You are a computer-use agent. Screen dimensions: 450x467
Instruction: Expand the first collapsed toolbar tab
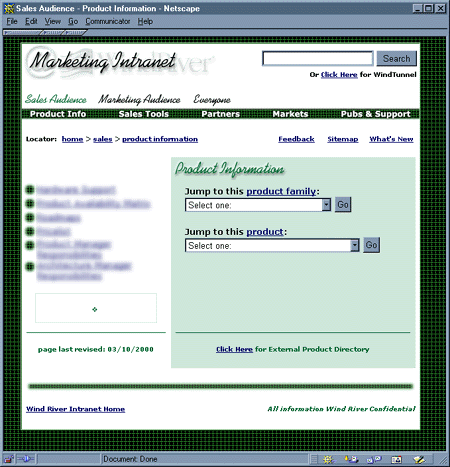tap(22, 33)
